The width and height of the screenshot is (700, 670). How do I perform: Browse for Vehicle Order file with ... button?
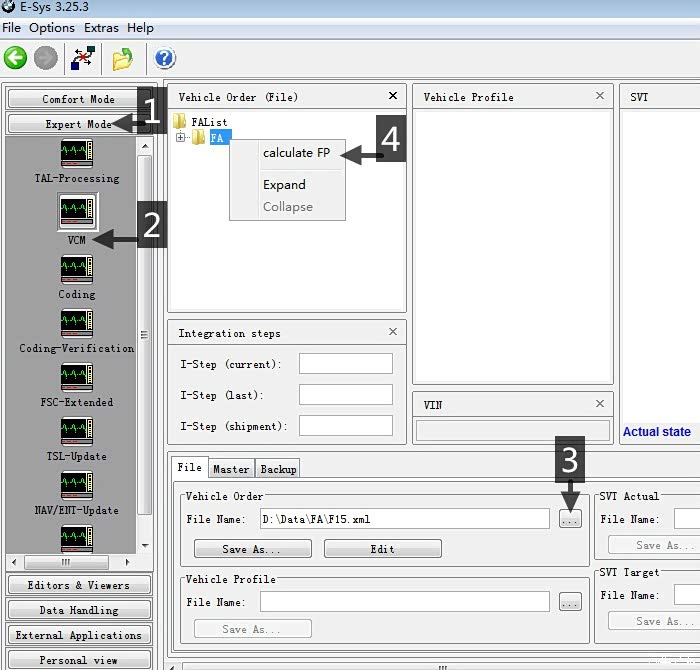point(570,519)
